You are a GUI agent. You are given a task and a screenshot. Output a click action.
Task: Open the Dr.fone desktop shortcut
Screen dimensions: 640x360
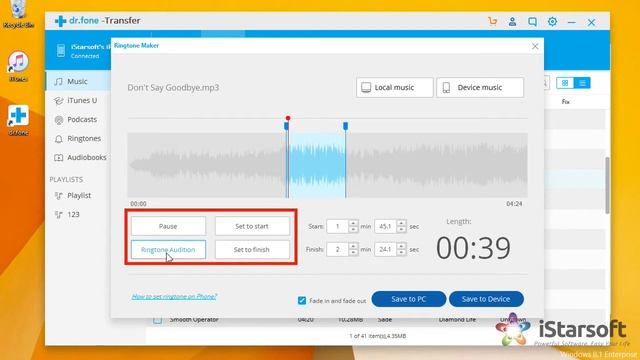tap(18, 120)
